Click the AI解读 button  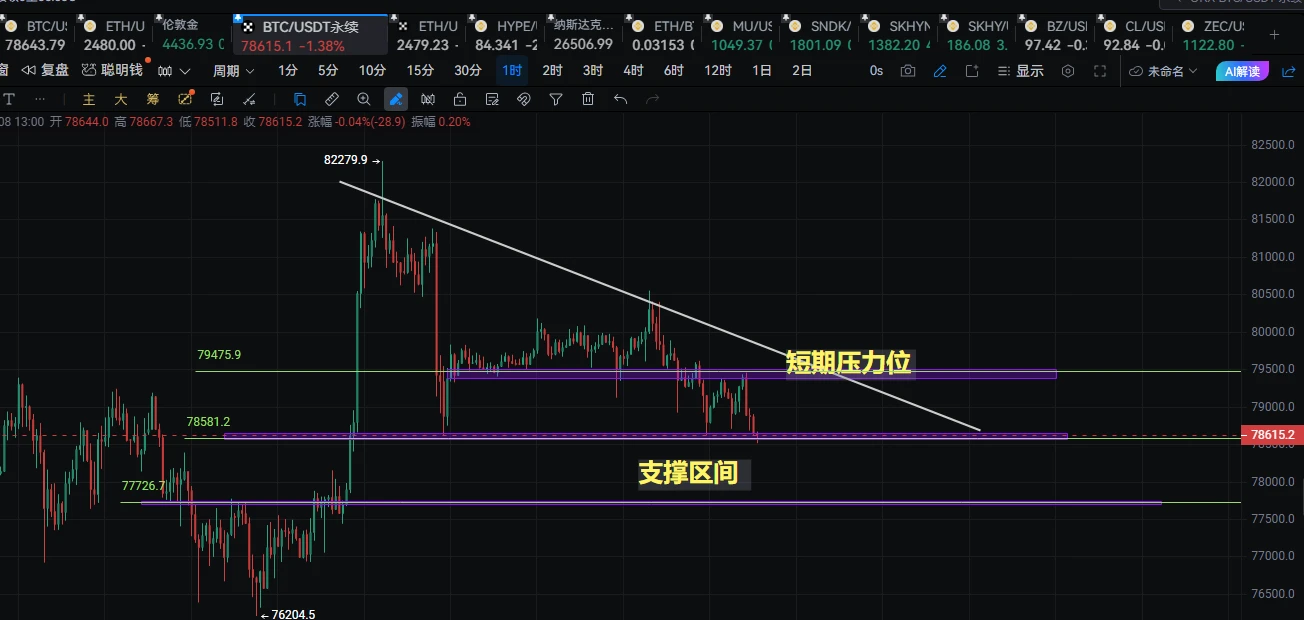coord(1242,71)
